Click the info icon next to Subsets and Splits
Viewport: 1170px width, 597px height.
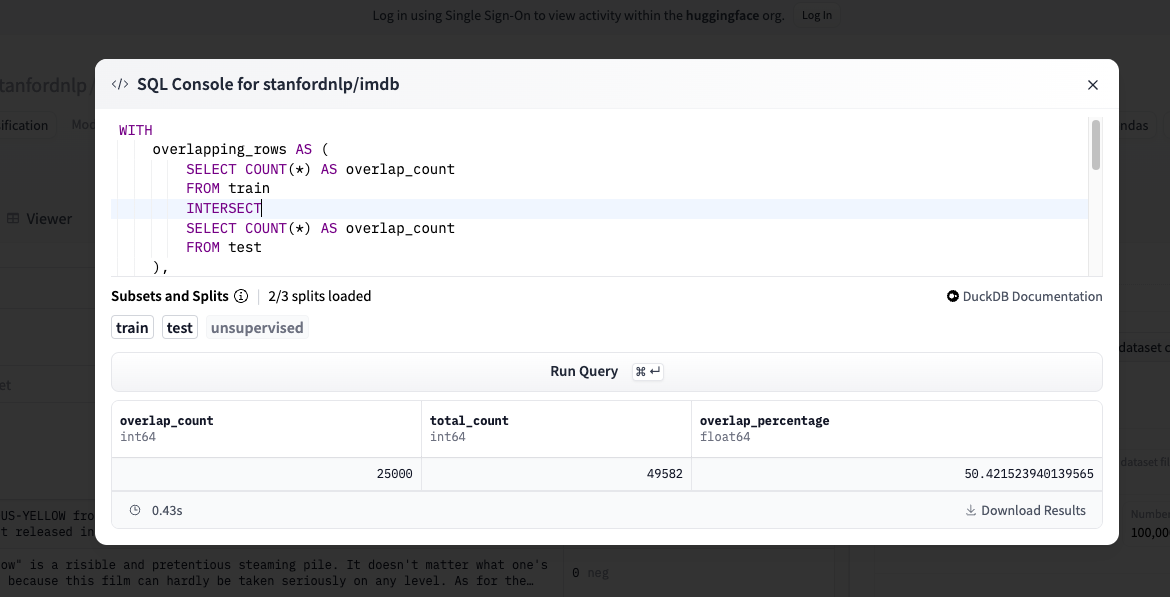point(241,297)
